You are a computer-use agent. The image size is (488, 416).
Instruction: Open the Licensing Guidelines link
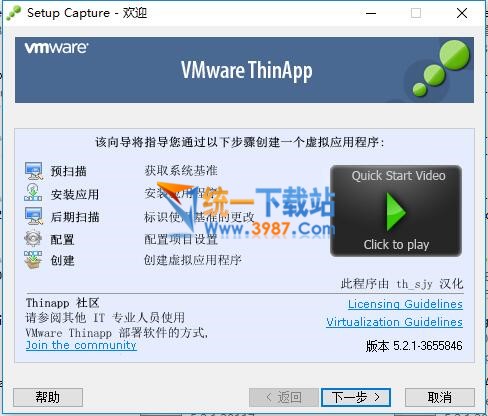[405, 304]
